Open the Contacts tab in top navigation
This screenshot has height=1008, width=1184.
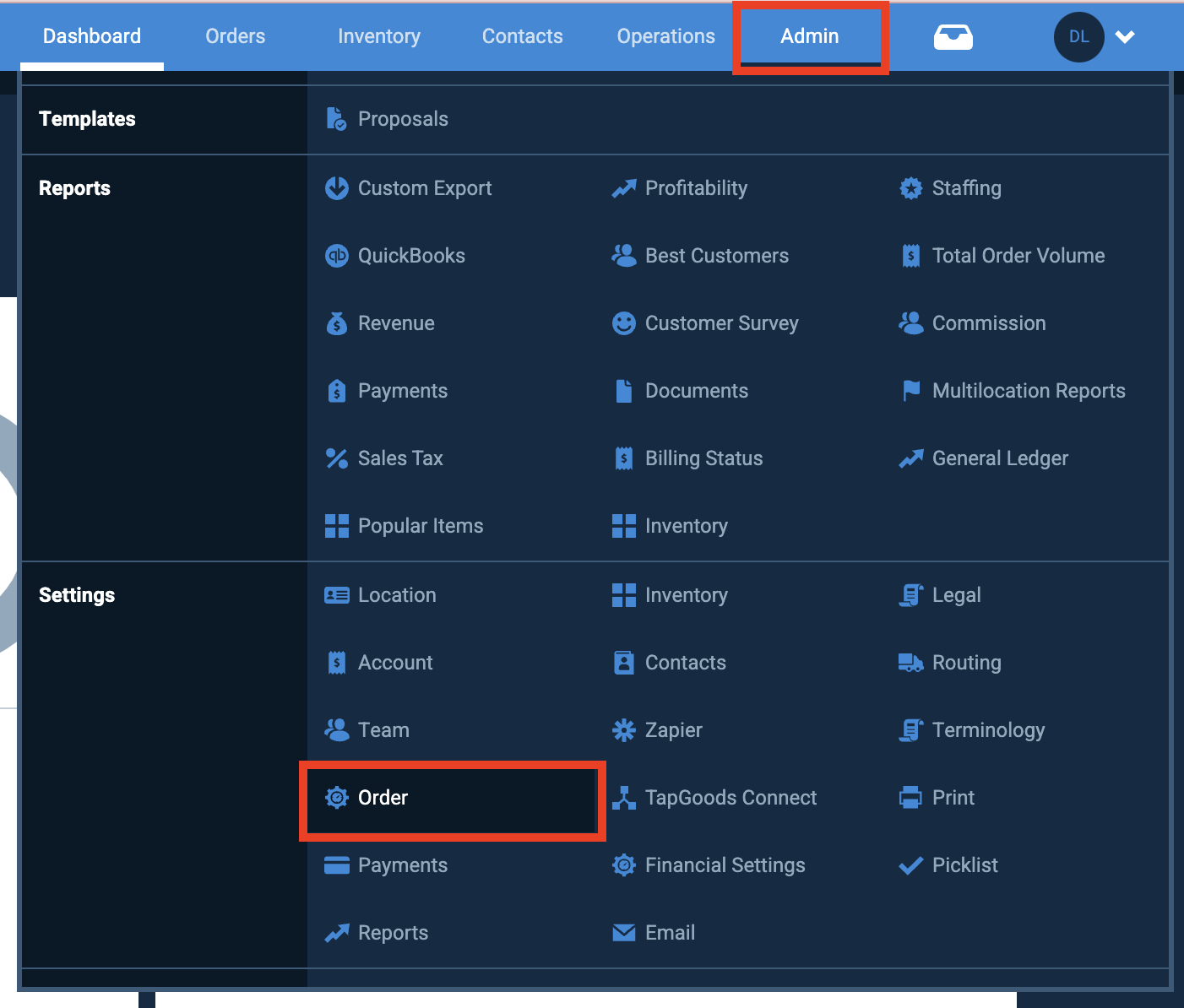coord(523,36)
